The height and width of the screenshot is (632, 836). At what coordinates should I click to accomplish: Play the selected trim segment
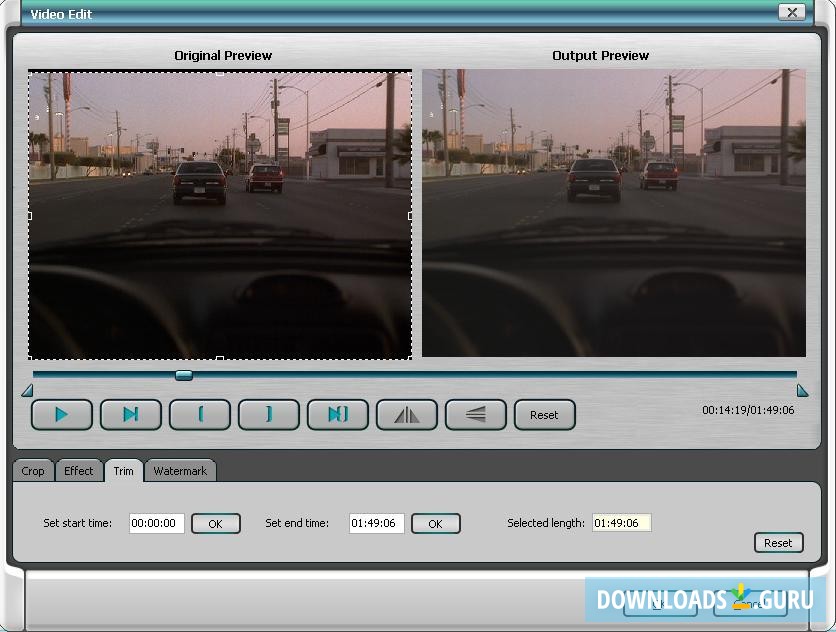(x=337, y=414)
